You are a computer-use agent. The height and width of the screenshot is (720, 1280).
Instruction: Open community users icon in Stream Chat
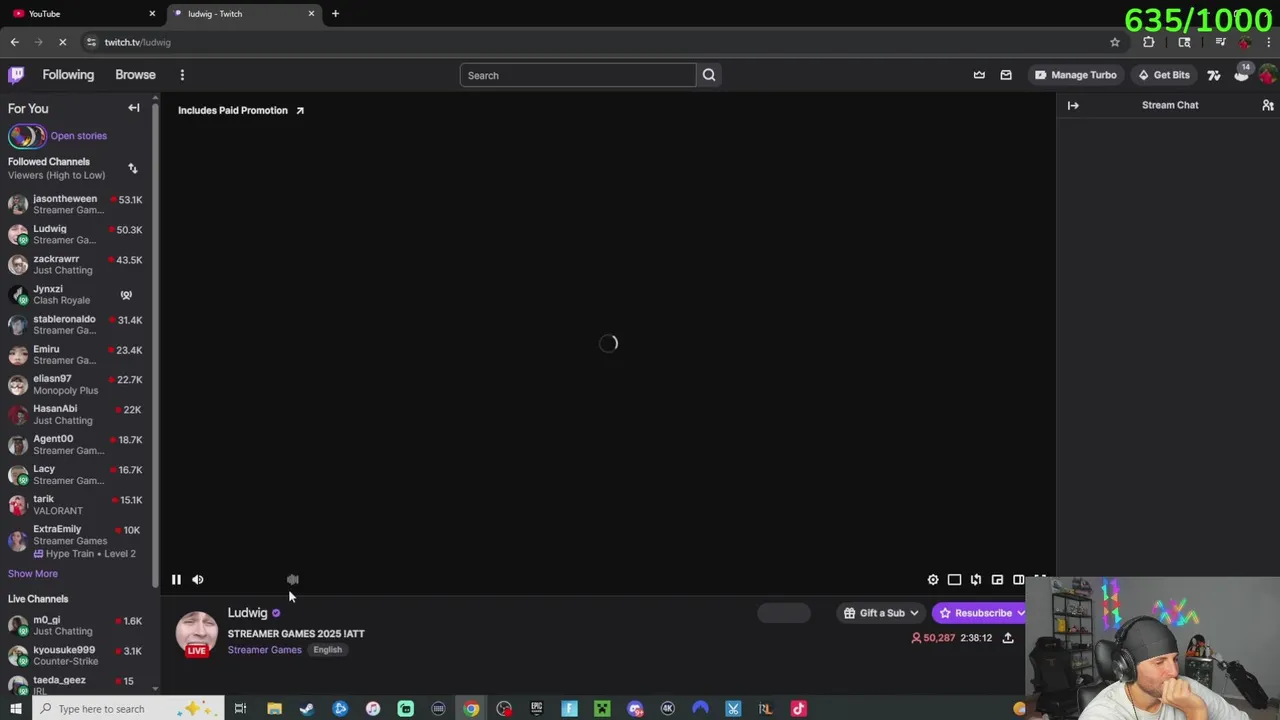1268,105
